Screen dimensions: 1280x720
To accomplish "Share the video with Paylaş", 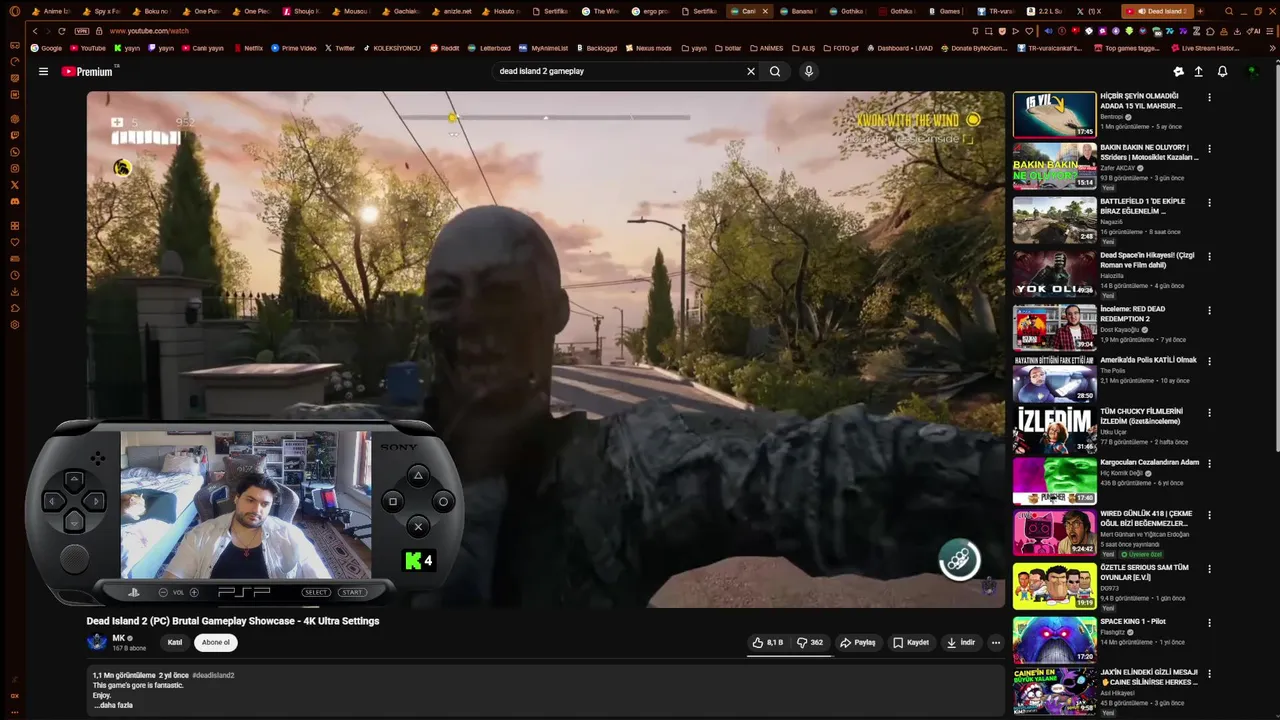I will 858,643.
